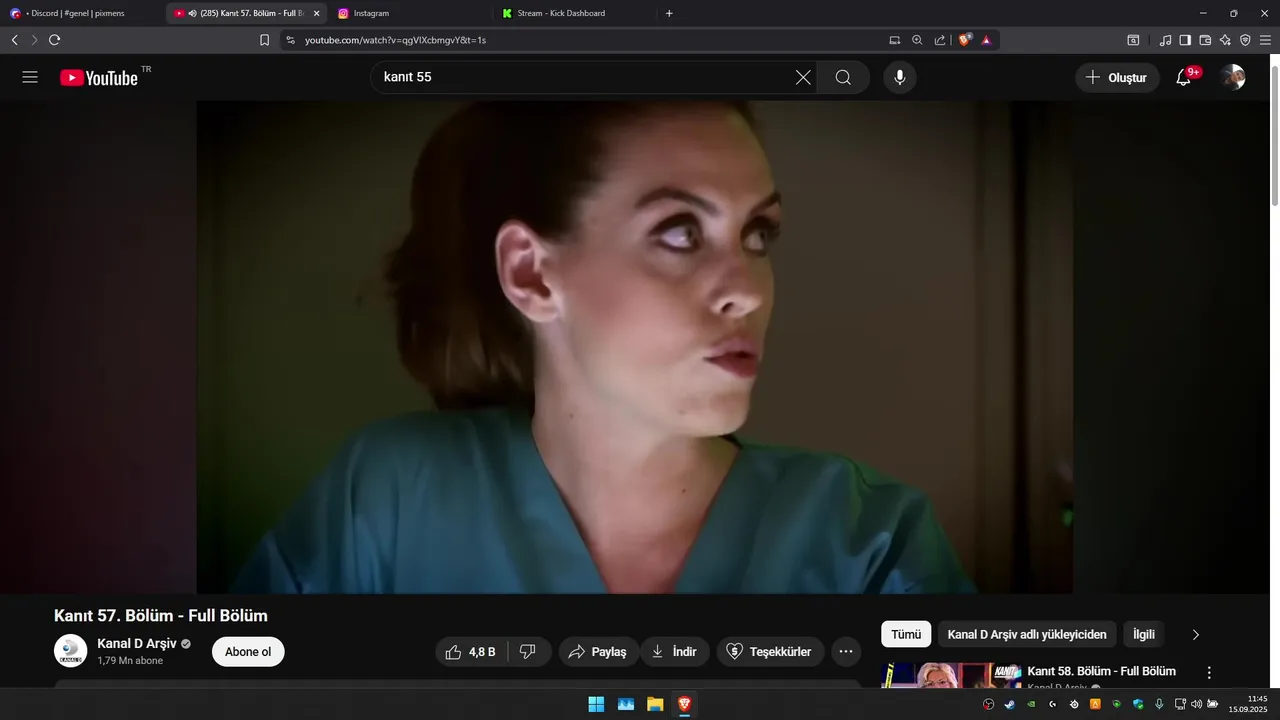
Task: Go back in browser history
Action: (x=14, y=40)
